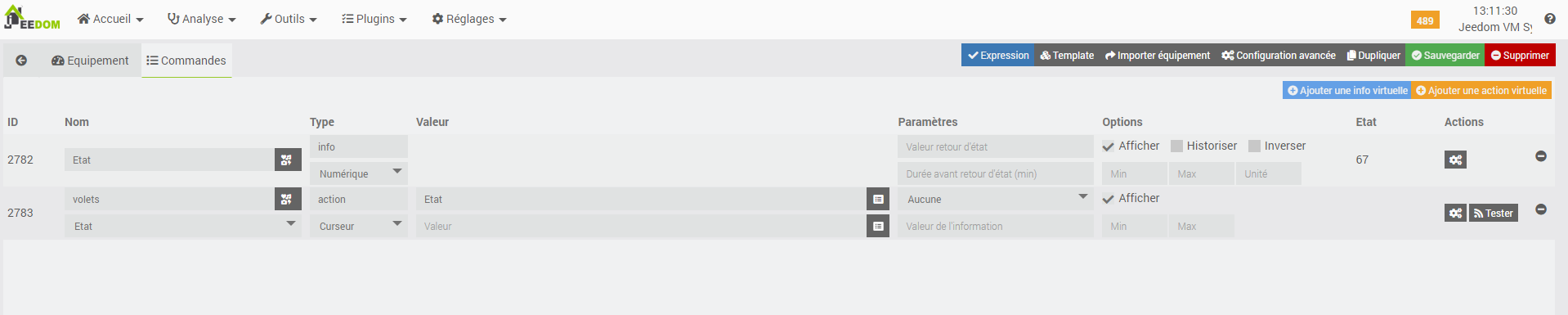Open advanced settings gears for command 2783
Screen dimensions: 1568x315
[x=1455, y=213]
